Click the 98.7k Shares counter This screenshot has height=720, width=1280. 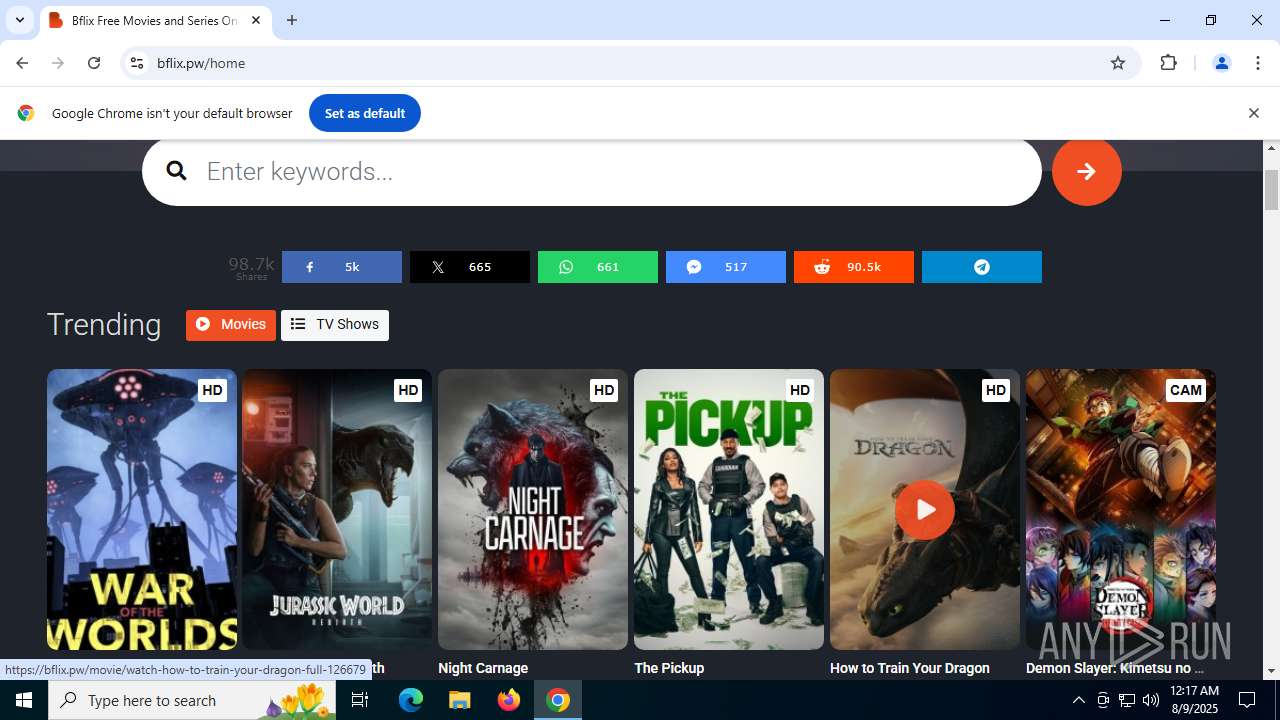pos(251,267)
